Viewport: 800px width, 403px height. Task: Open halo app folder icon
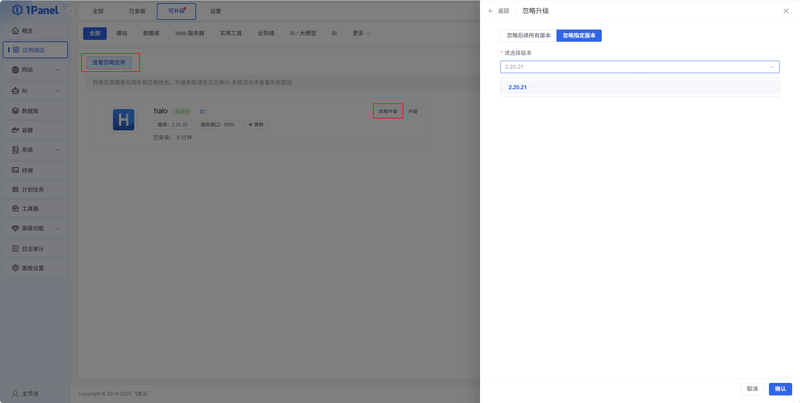tap(203, 111)
